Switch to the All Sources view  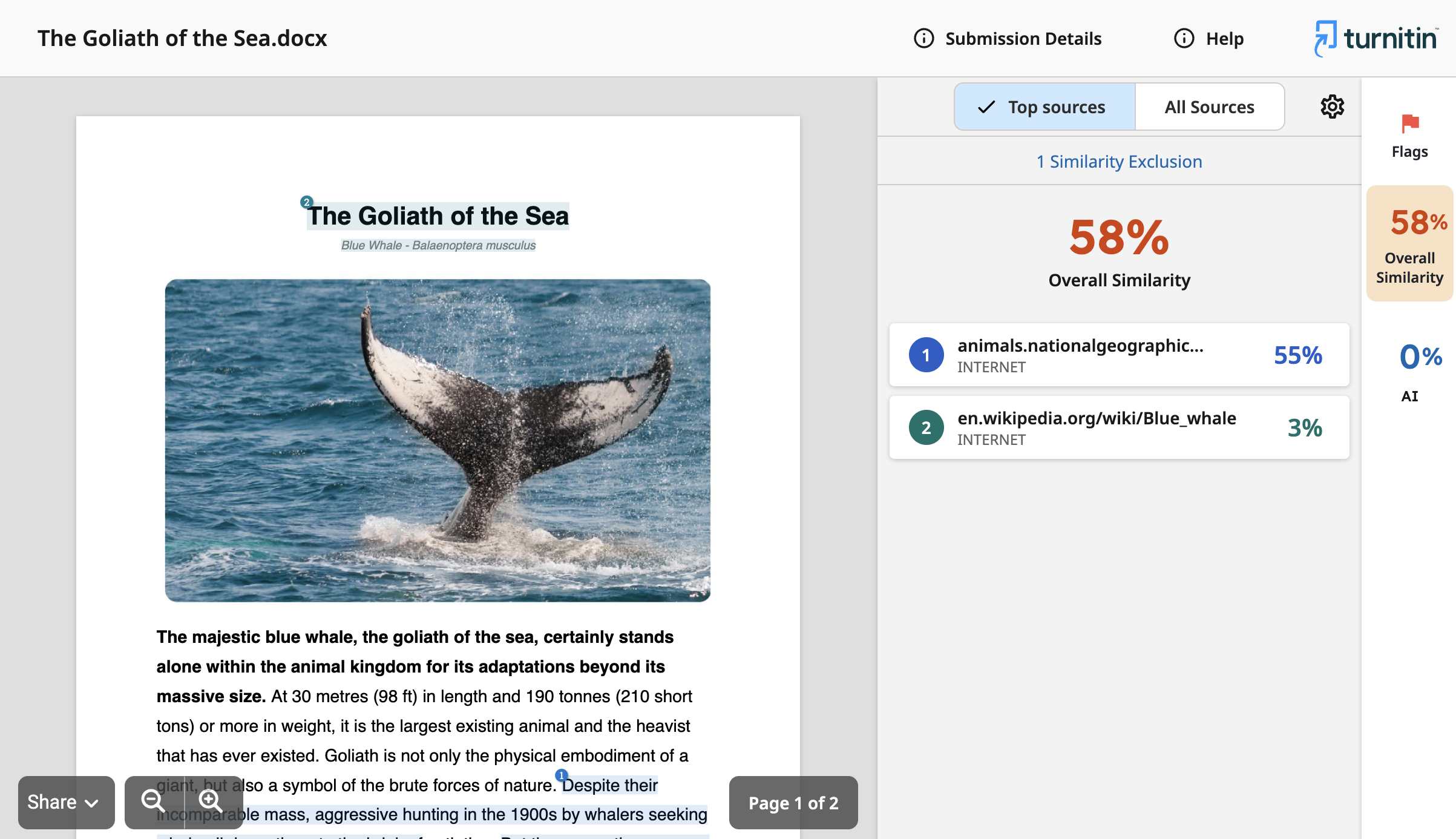click(x=1210, y=107)
